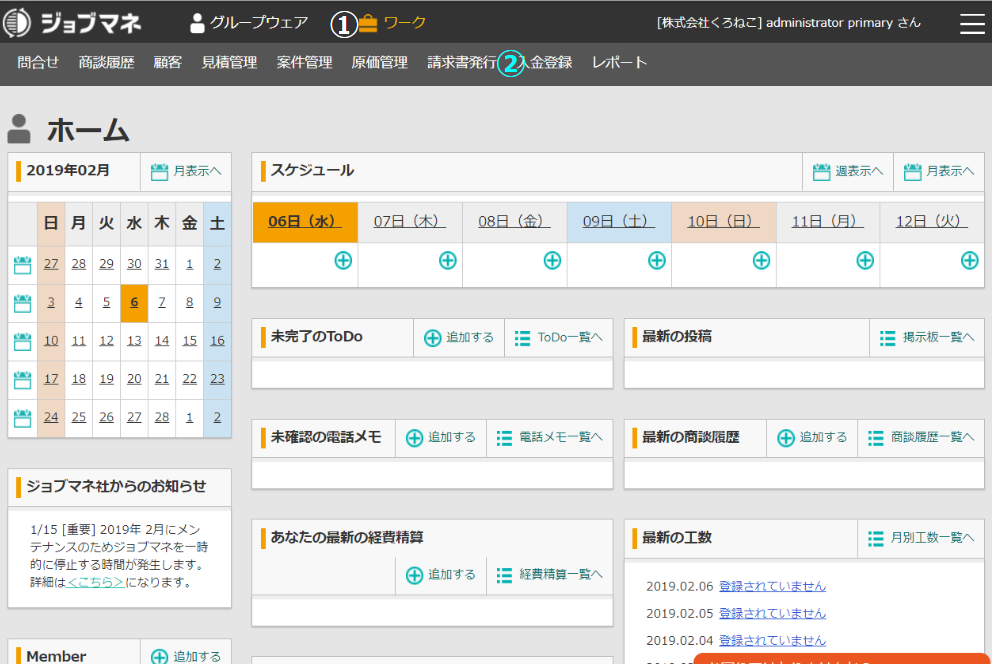The image size is (992, 664).
Task: Follow the <こちら> link in the notice
Action: click(95, 582)
